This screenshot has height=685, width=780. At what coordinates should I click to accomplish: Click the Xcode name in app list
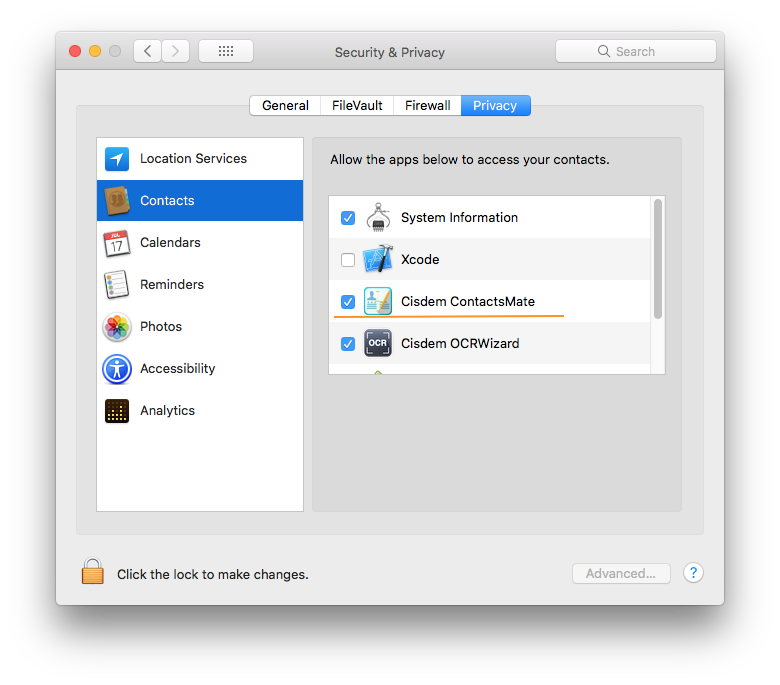pos(420,260)
